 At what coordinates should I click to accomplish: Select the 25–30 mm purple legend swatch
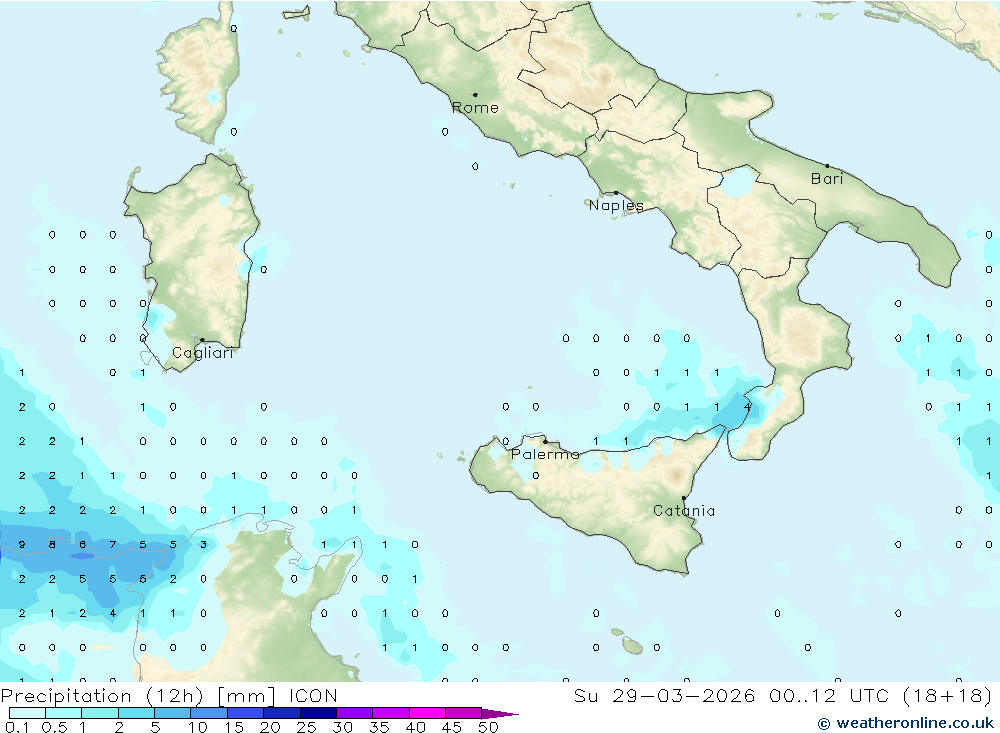[318, 713]
